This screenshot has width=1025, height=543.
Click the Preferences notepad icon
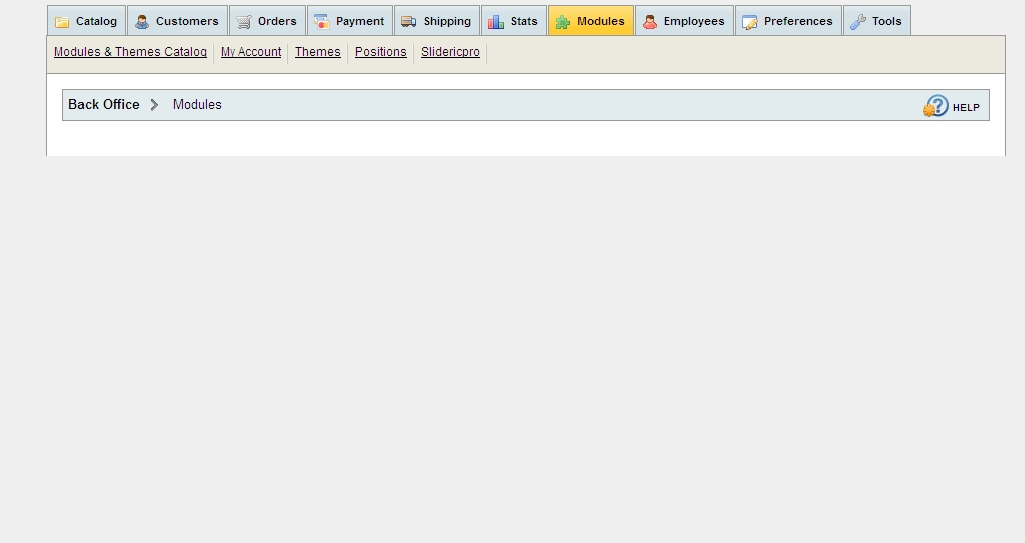click(x=750, y=22)
